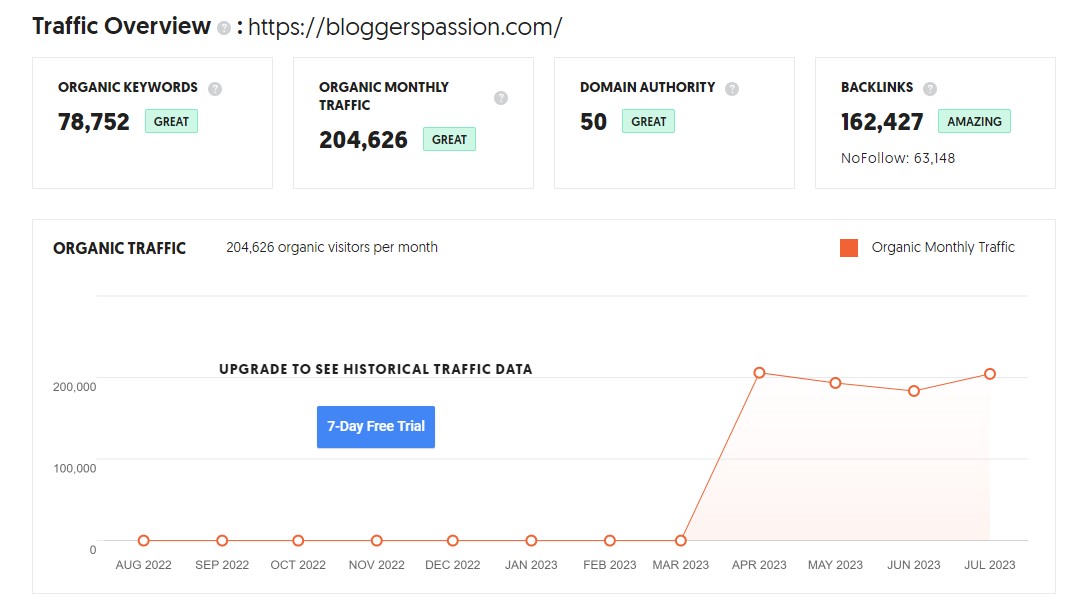Select the NOV 2022 data point

coord(376,540)
